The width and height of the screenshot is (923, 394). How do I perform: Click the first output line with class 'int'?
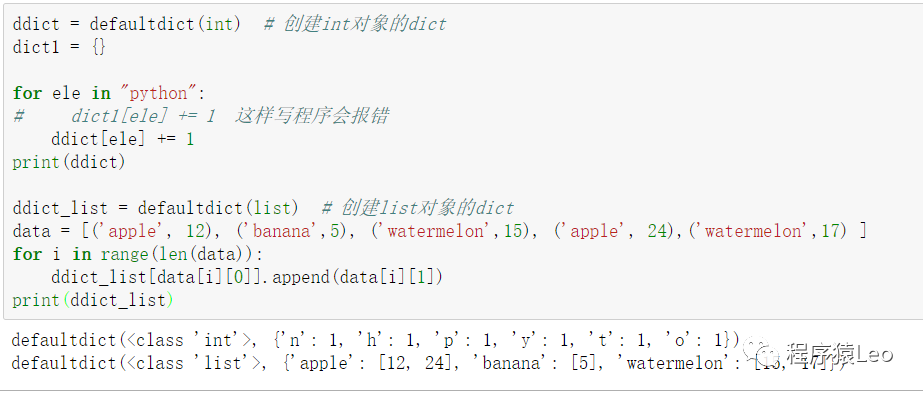coord(375,340)
